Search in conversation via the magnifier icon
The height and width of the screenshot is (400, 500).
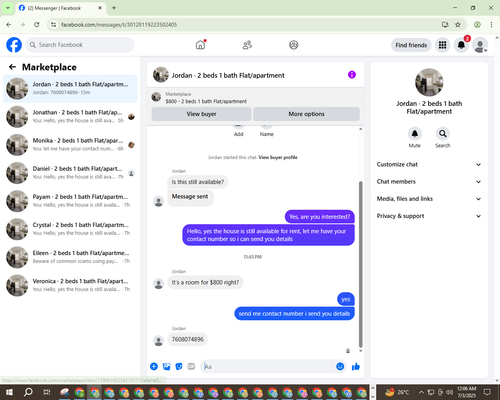pos(443,134)
